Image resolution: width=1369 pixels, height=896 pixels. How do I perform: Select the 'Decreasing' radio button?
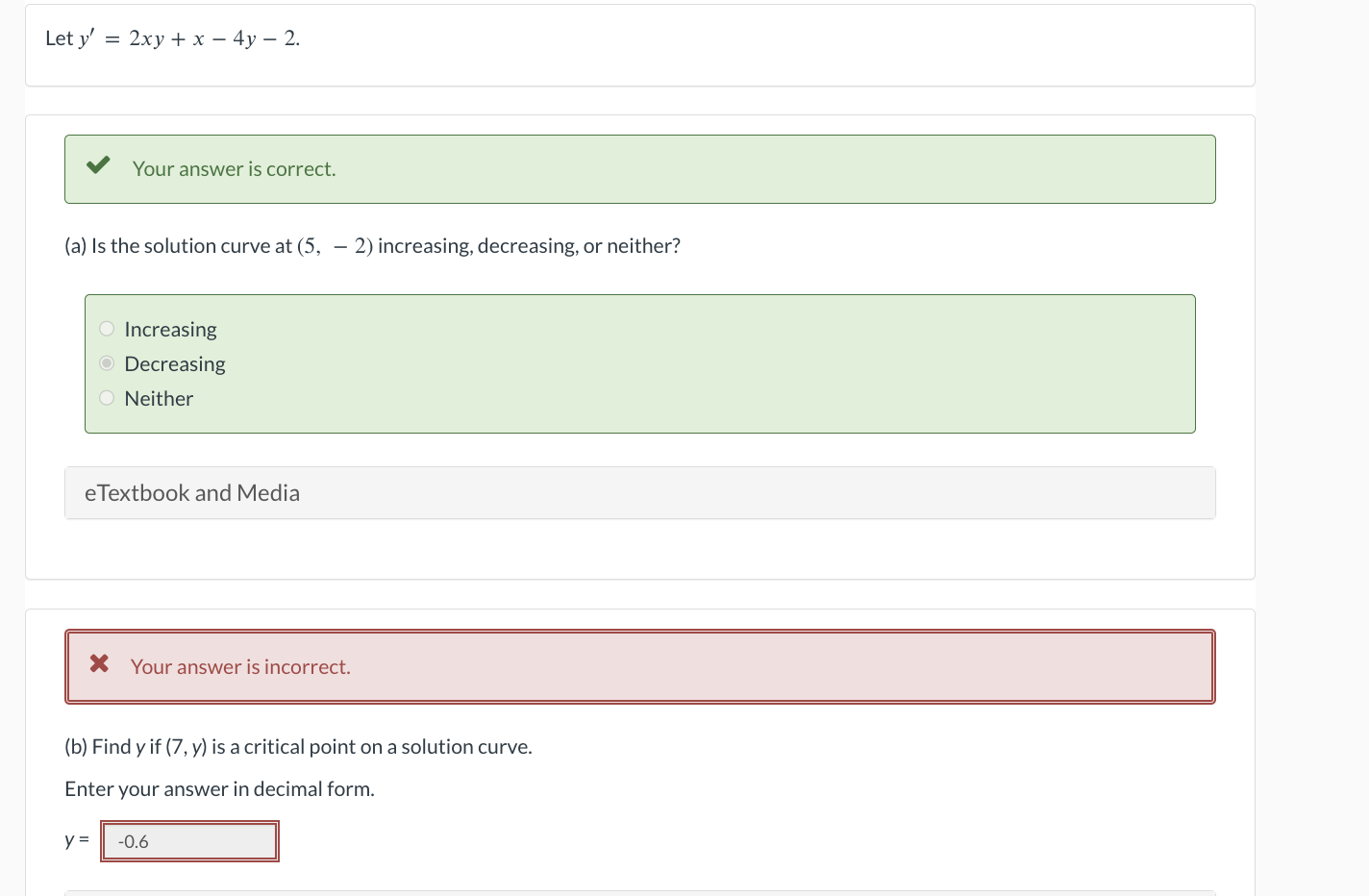[x=106, y=362]
